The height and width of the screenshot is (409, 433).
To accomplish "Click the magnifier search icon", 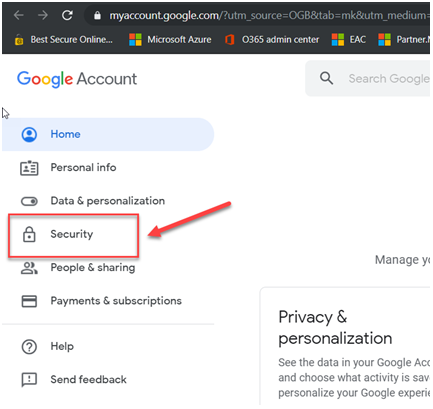I will pyautogui.click(x=326, y=78).
